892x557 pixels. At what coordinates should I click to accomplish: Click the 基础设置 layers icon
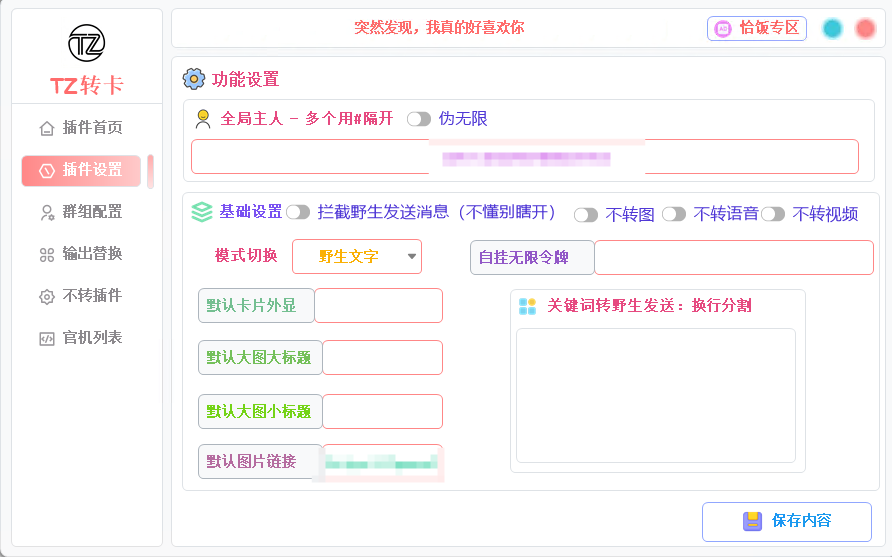click(202, 212)
